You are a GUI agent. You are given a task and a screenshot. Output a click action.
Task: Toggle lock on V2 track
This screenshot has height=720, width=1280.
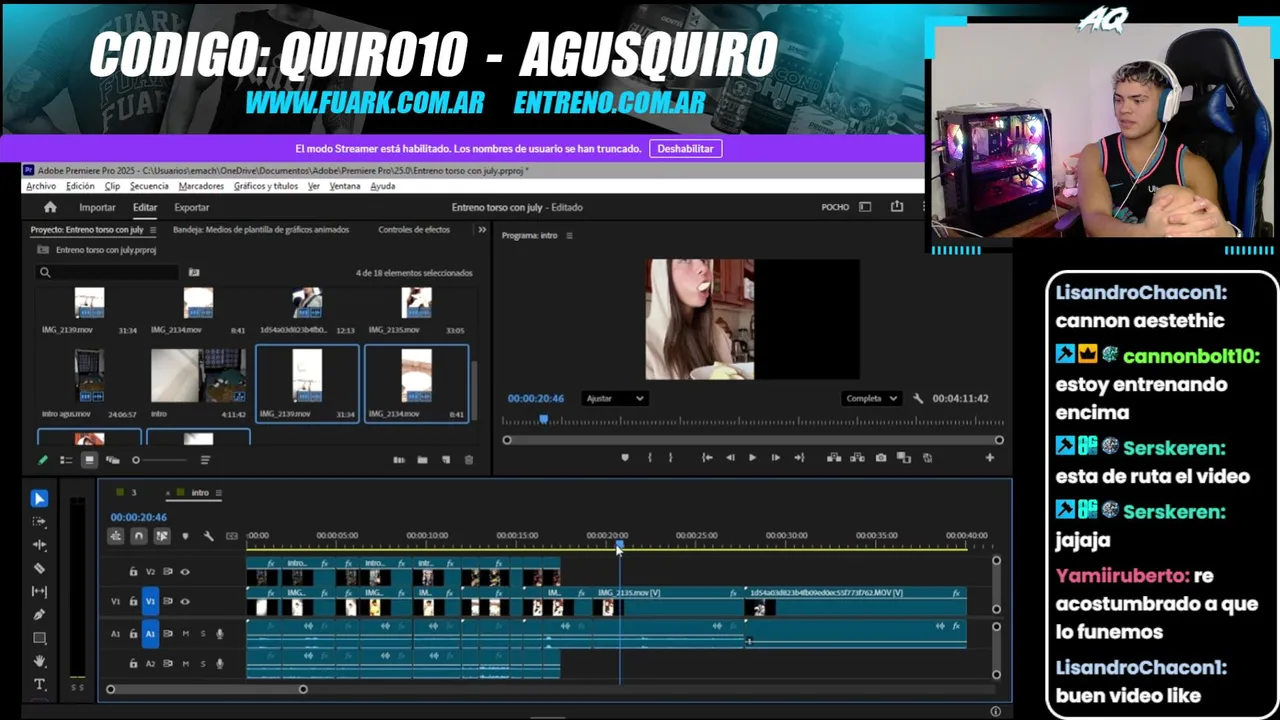pyautogui.click(x=133, y=572)
